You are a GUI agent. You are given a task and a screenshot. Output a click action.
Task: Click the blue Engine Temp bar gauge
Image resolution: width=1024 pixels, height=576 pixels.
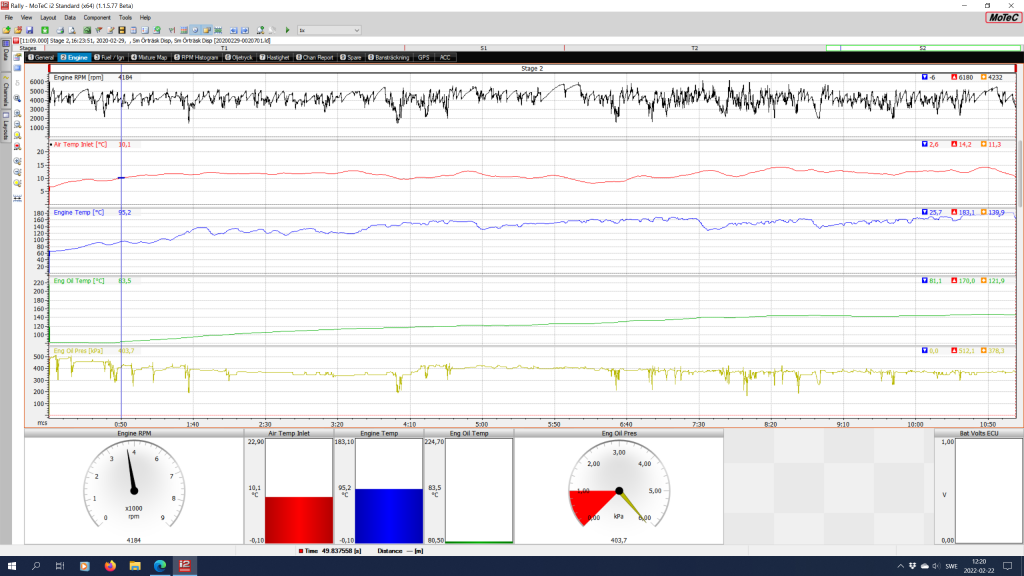389,490
